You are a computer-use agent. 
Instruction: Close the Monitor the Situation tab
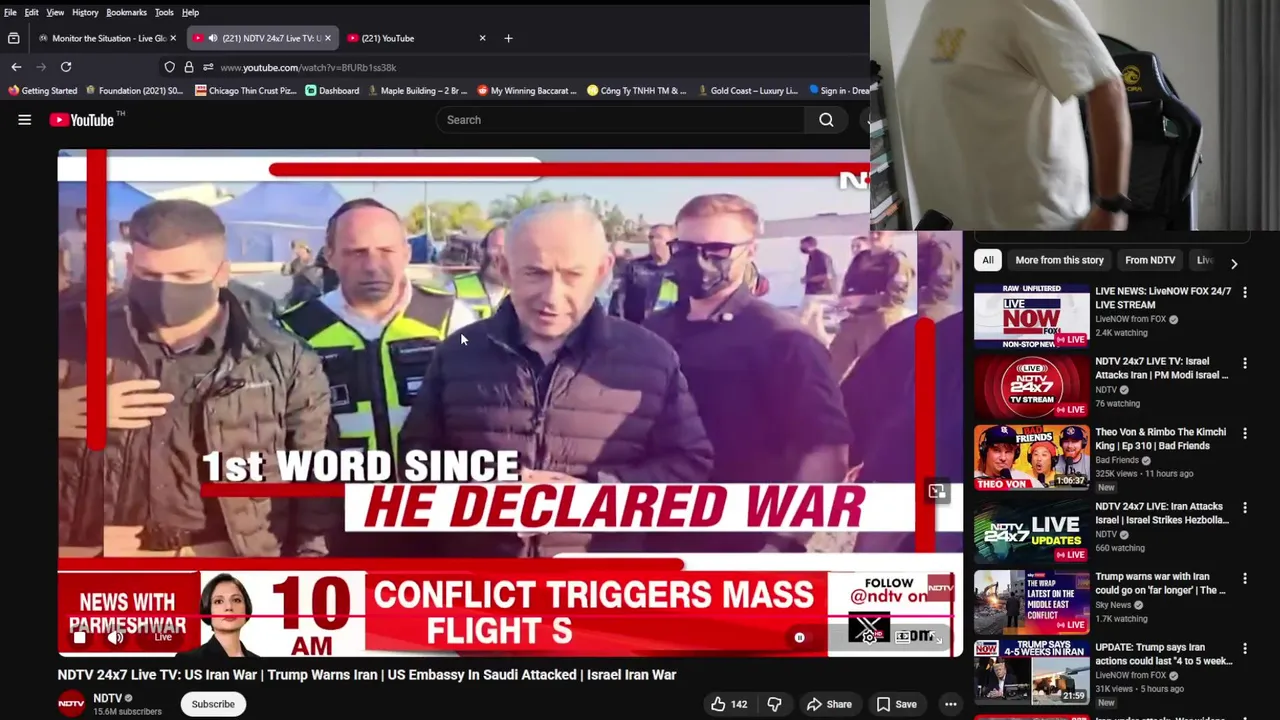173,38
